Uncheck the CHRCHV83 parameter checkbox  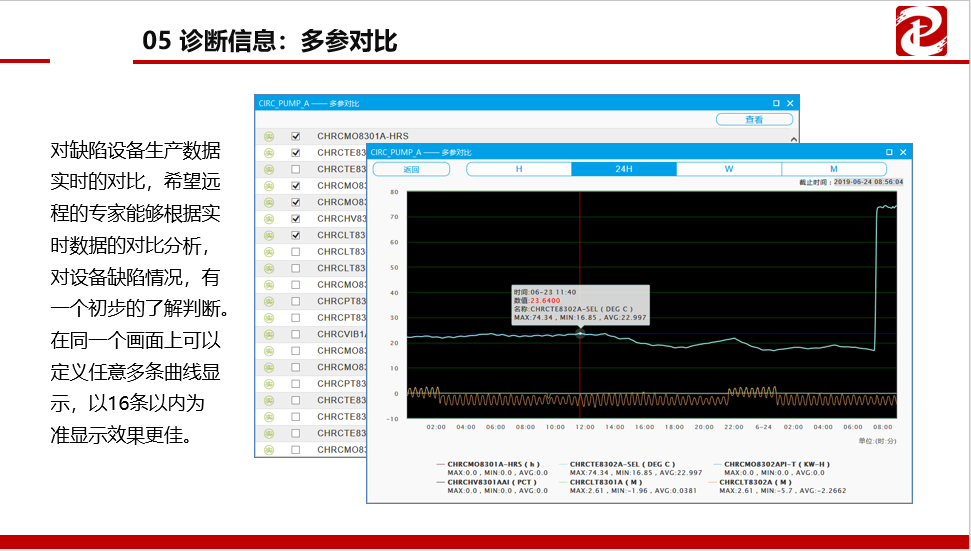tap(295, 219)
